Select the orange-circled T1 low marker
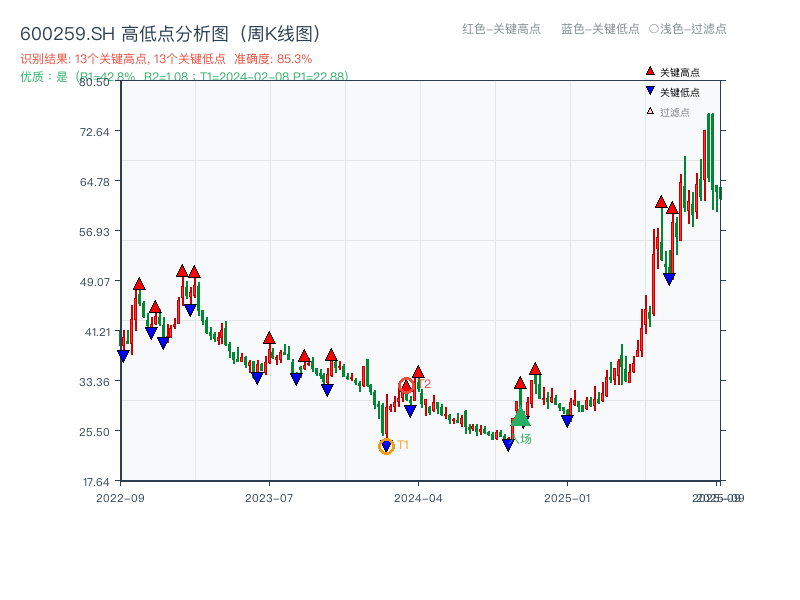800x600 pixels. [386, 446]
